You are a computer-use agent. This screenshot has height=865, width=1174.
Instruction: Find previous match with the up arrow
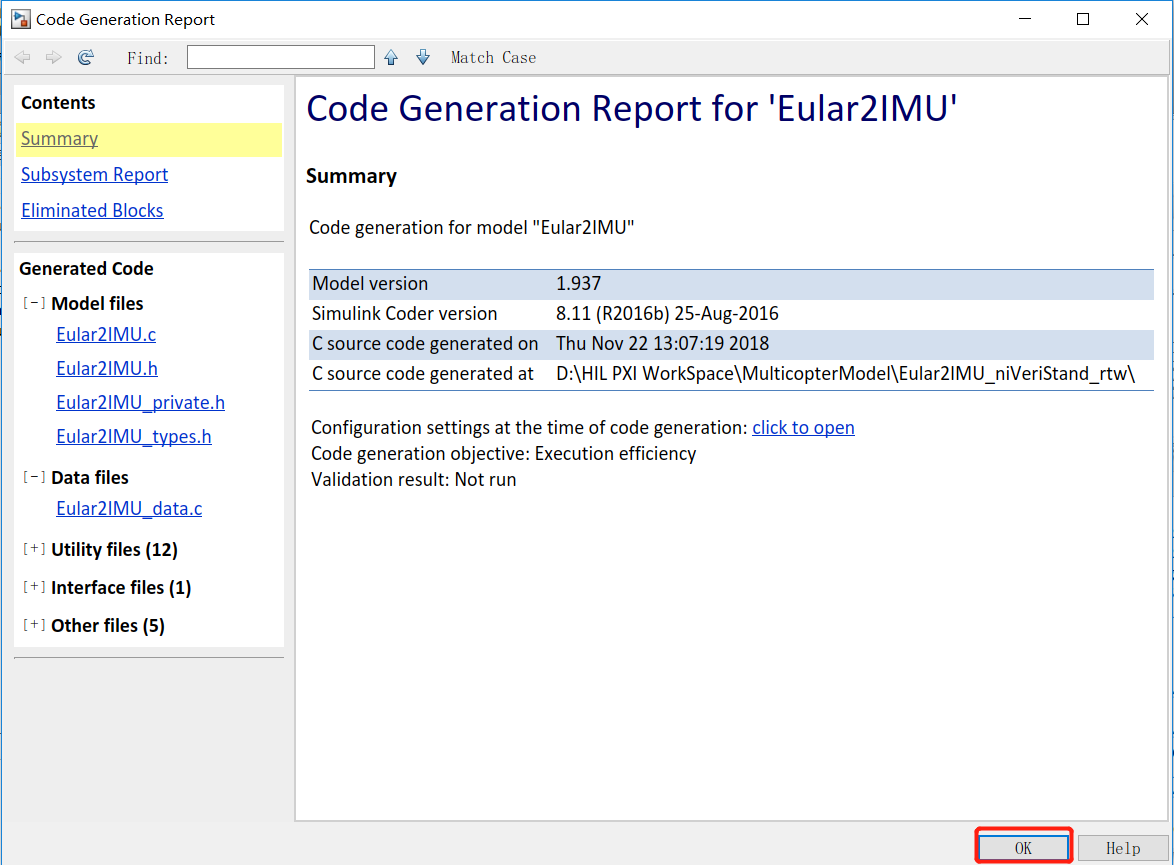391,58
